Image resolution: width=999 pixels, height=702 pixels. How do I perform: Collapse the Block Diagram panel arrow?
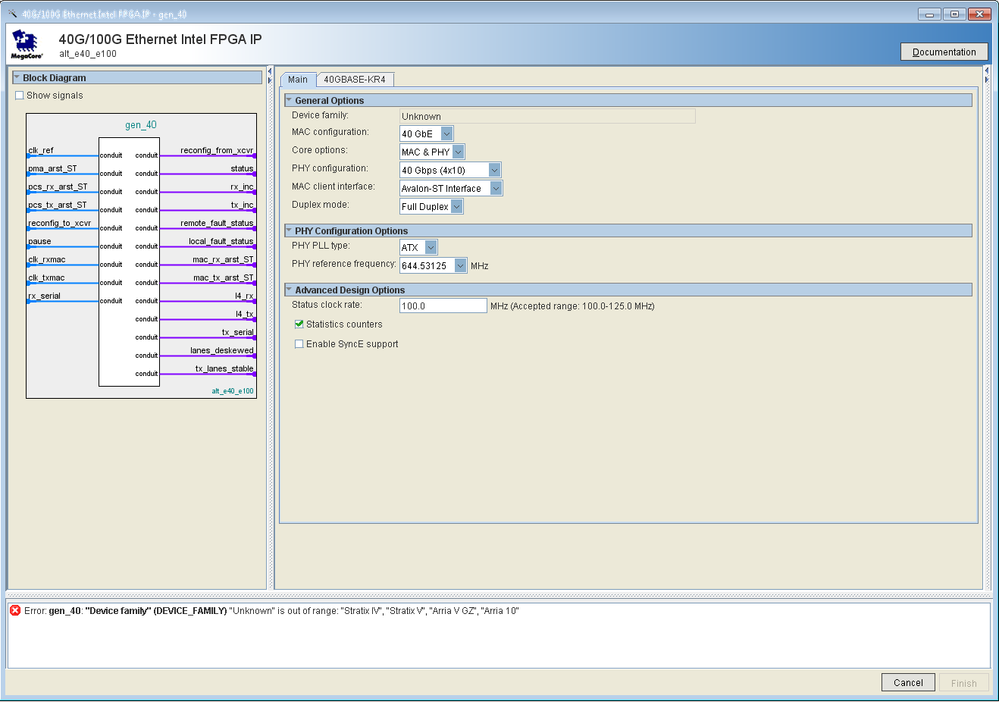coord(17,78)
